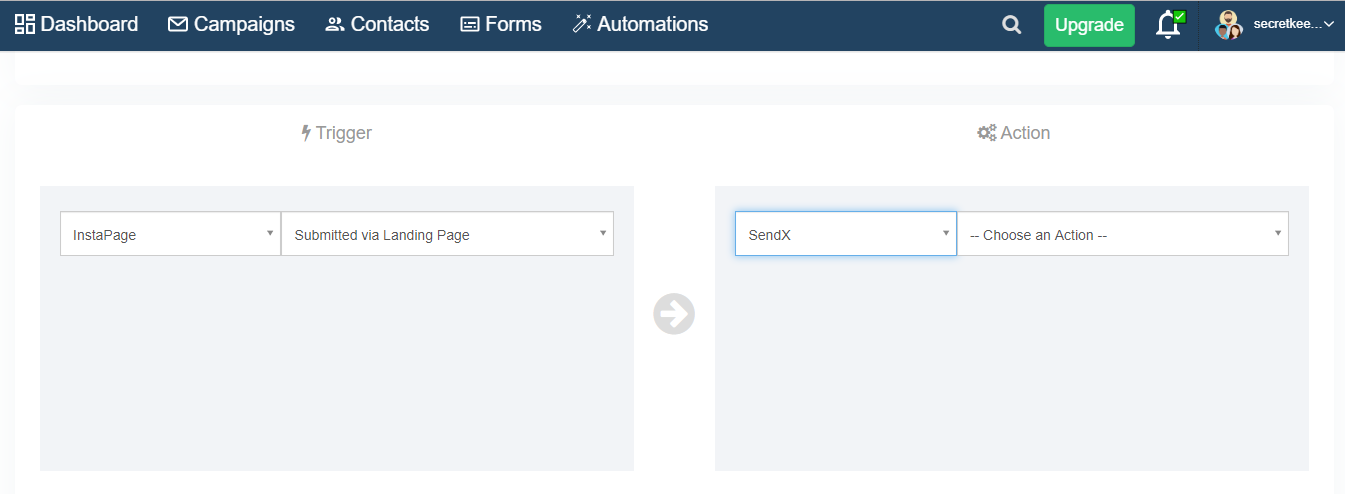Click the gears icon beside Action
This screenshot has height=494, width=1345.
[986, 132]
